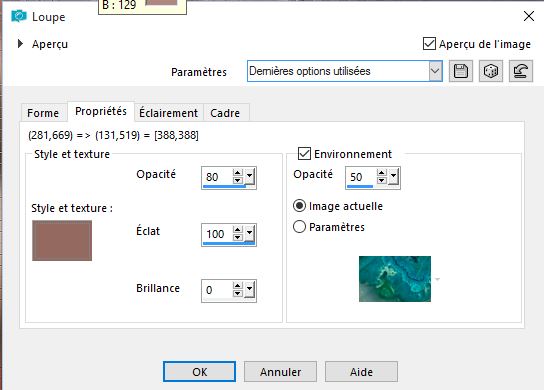Increase Style Opacité value with up arrow

point(238,173)
